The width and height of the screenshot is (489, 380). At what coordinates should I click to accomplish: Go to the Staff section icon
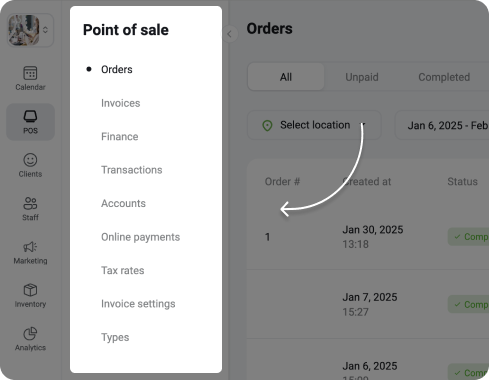point(30,203)
